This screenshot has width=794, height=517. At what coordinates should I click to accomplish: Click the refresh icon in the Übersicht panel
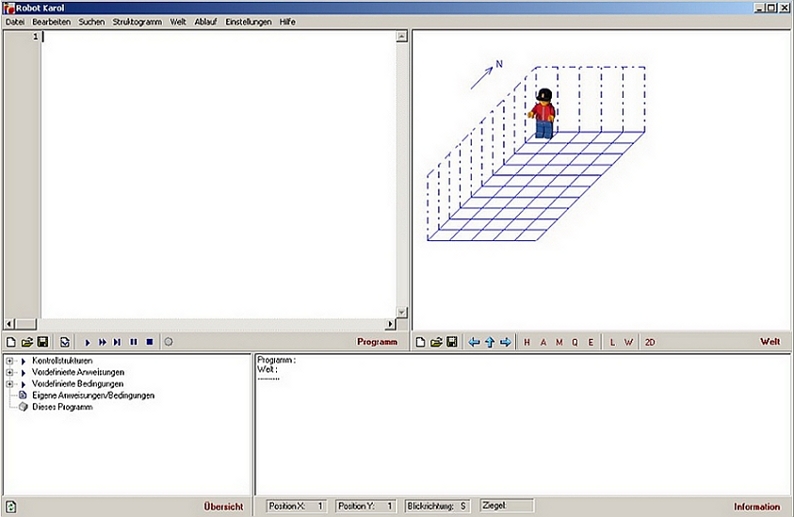tap(11, 506)
